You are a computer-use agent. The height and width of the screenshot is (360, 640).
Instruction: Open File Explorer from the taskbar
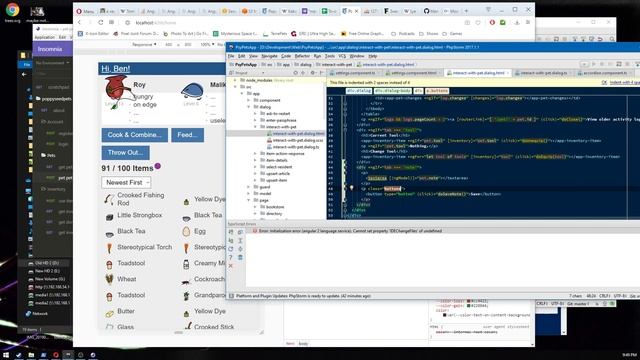coord(31,355)
